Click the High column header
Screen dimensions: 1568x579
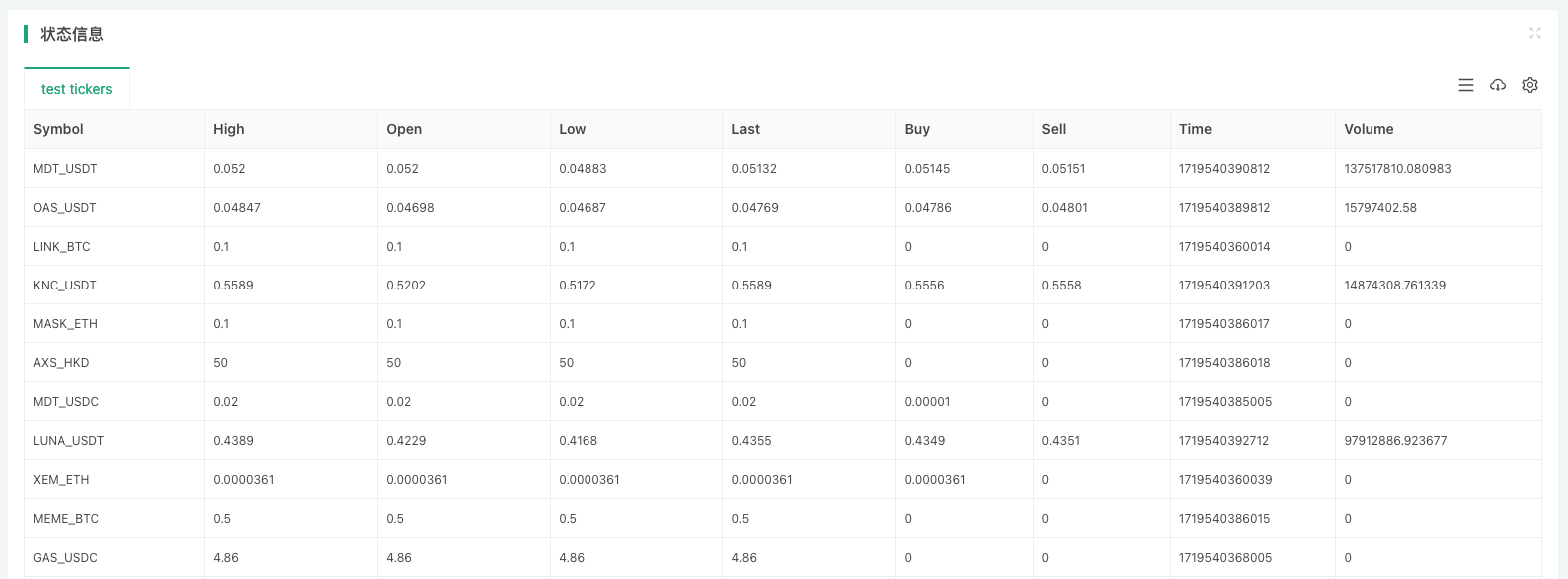(x=228, y=129)
